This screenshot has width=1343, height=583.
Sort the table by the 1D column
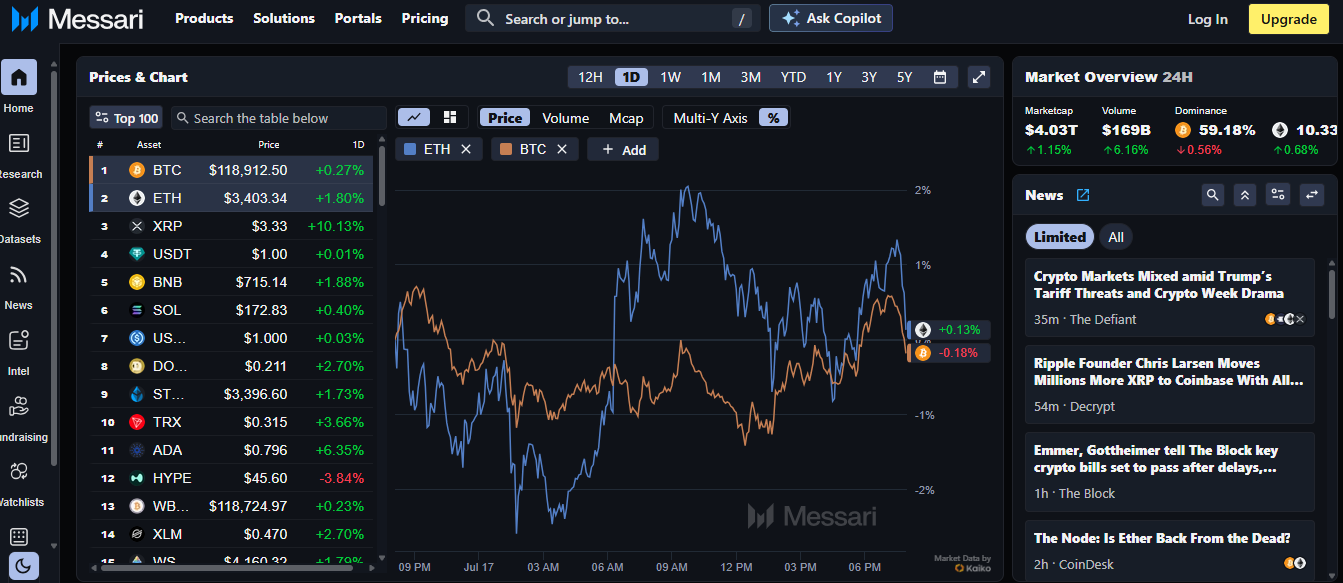pos(358,145)
